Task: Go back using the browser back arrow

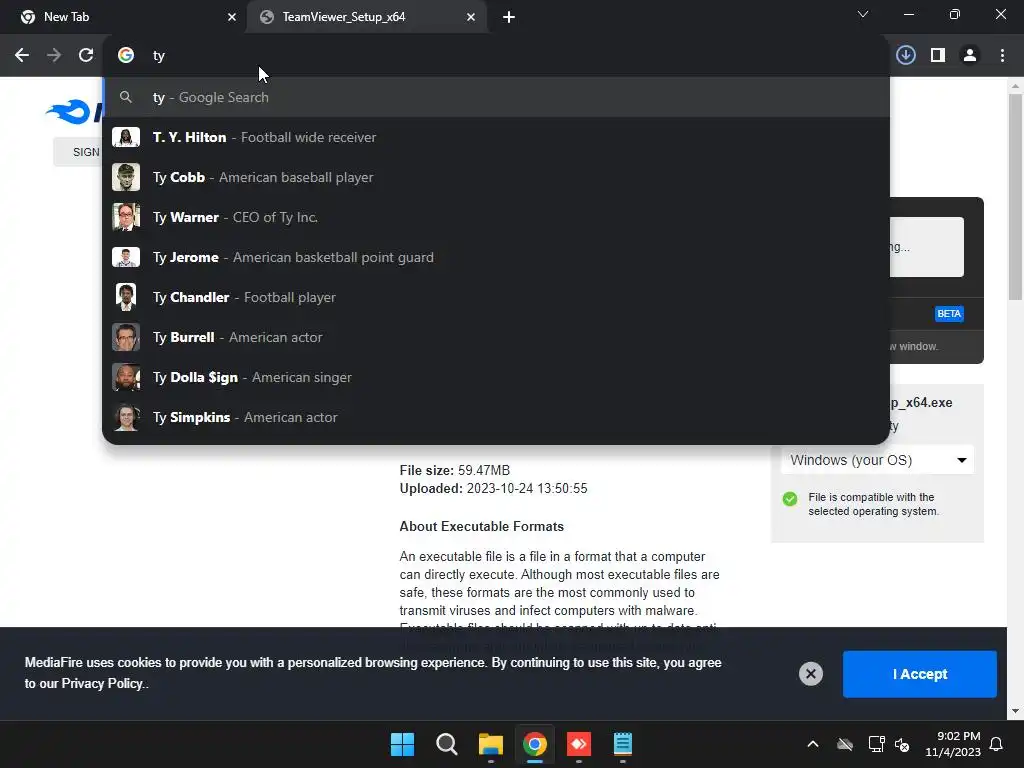Action: pos(22,56)
